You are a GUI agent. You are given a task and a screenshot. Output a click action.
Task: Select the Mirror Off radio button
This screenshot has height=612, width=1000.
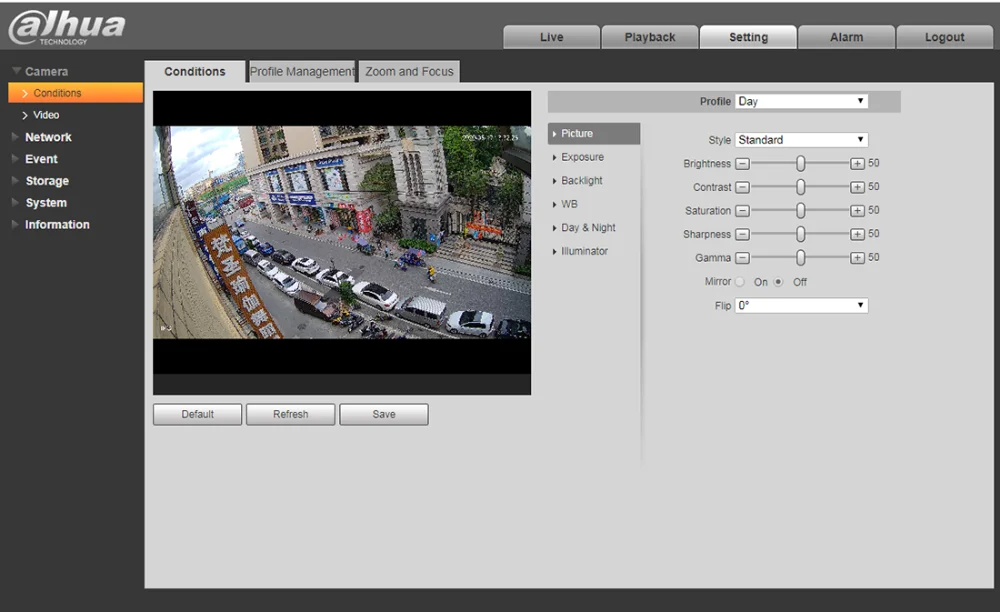pyautogui.click(x=779, y=282)
